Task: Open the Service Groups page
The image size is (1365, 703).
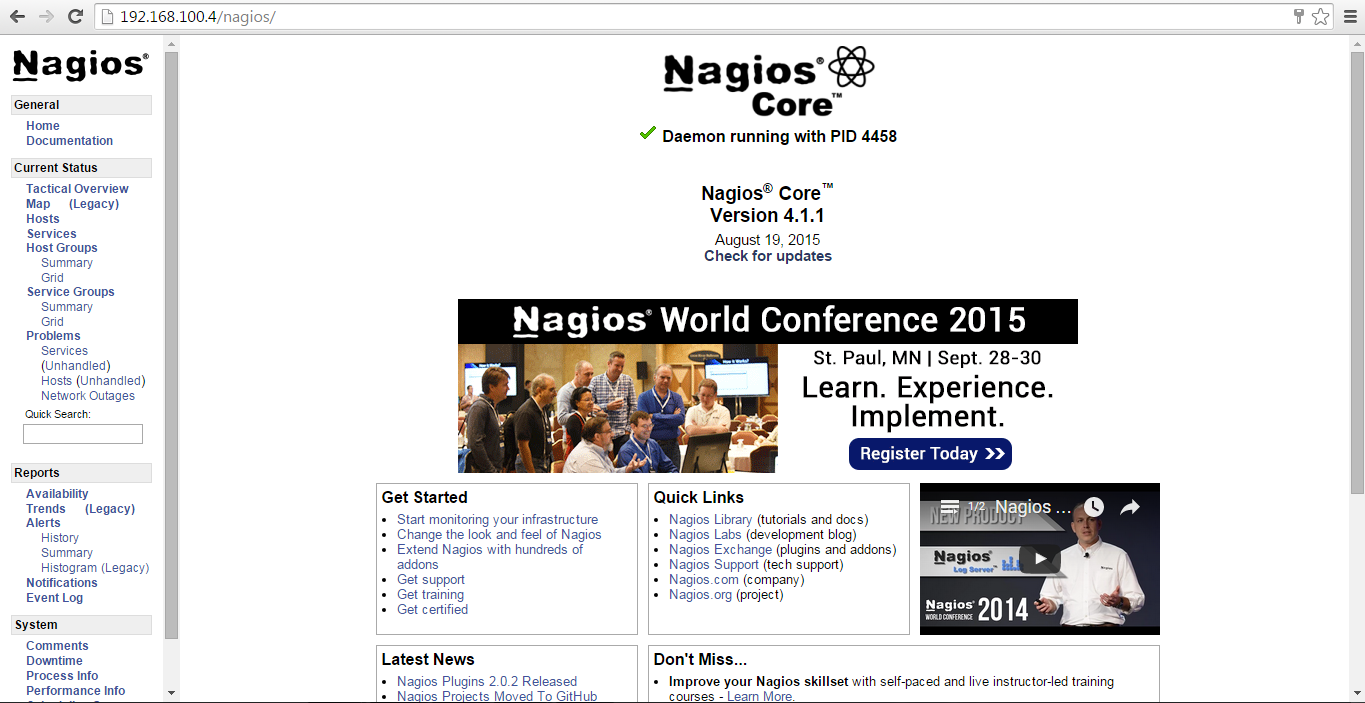Action: pyautogui.click(x=70, y=292)
